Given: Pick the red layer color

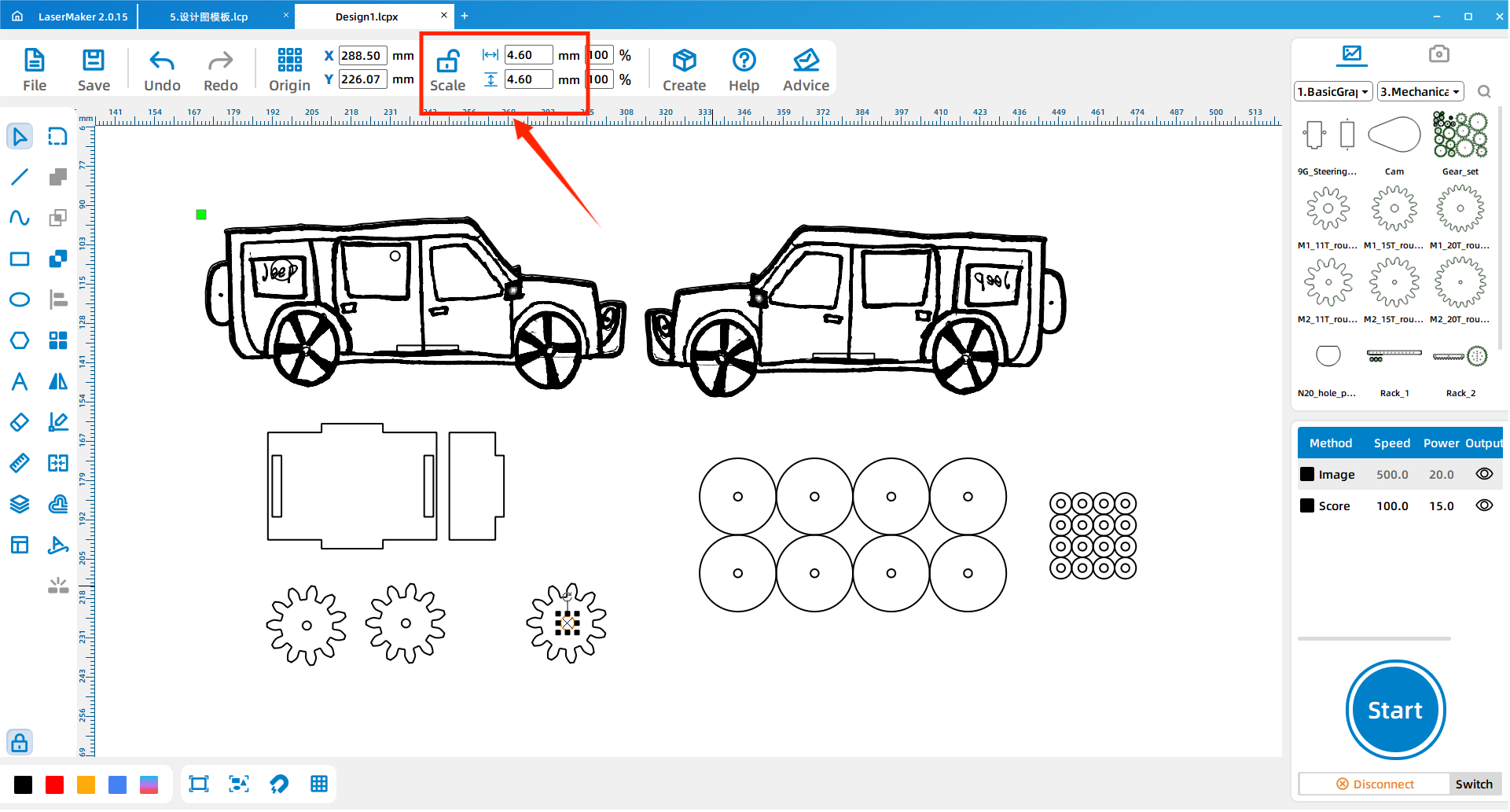Looking at the screenshot, I should [55, 784].
